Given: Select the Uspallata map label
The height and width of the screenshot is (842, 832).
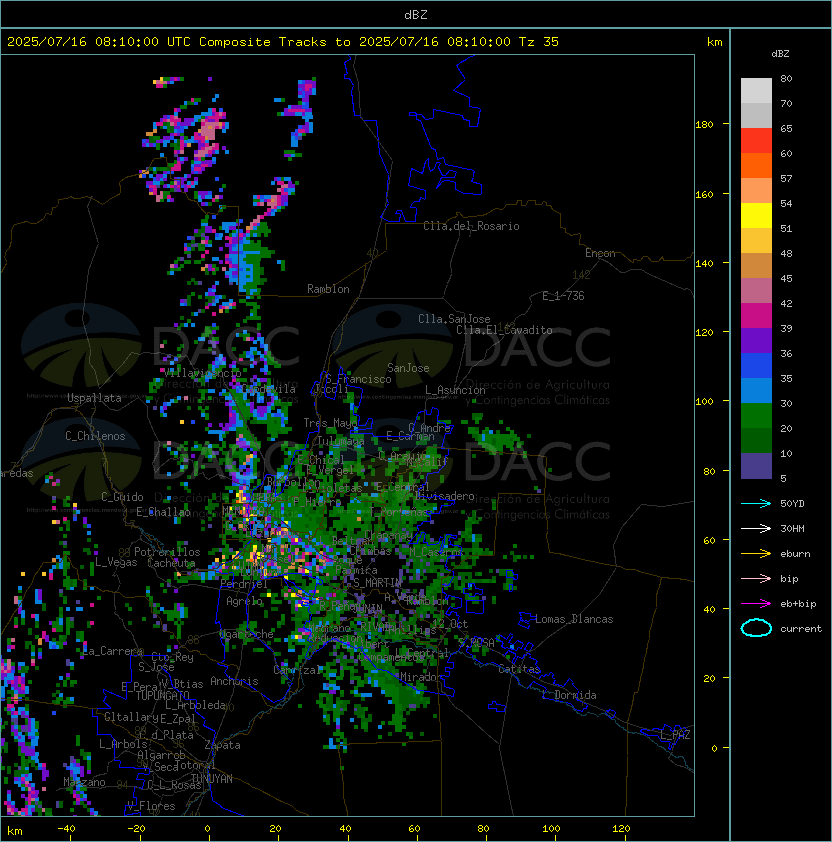Looking at the screenshot, I should coord(94,398).
